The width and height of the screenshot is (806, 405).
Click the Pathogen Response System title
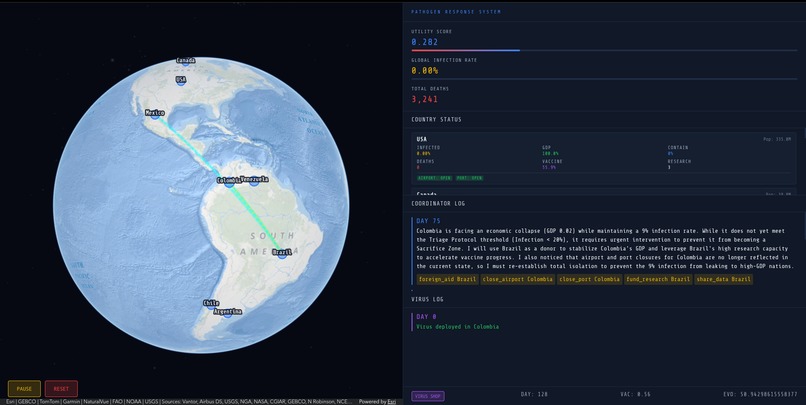point(455,12)
